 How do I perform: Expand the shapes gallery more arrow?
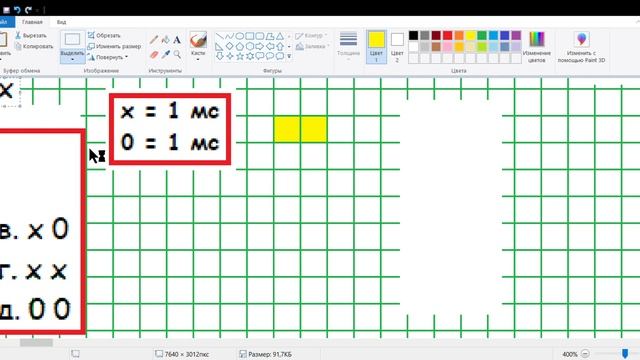pyautogui.click(x=289, y=56)
